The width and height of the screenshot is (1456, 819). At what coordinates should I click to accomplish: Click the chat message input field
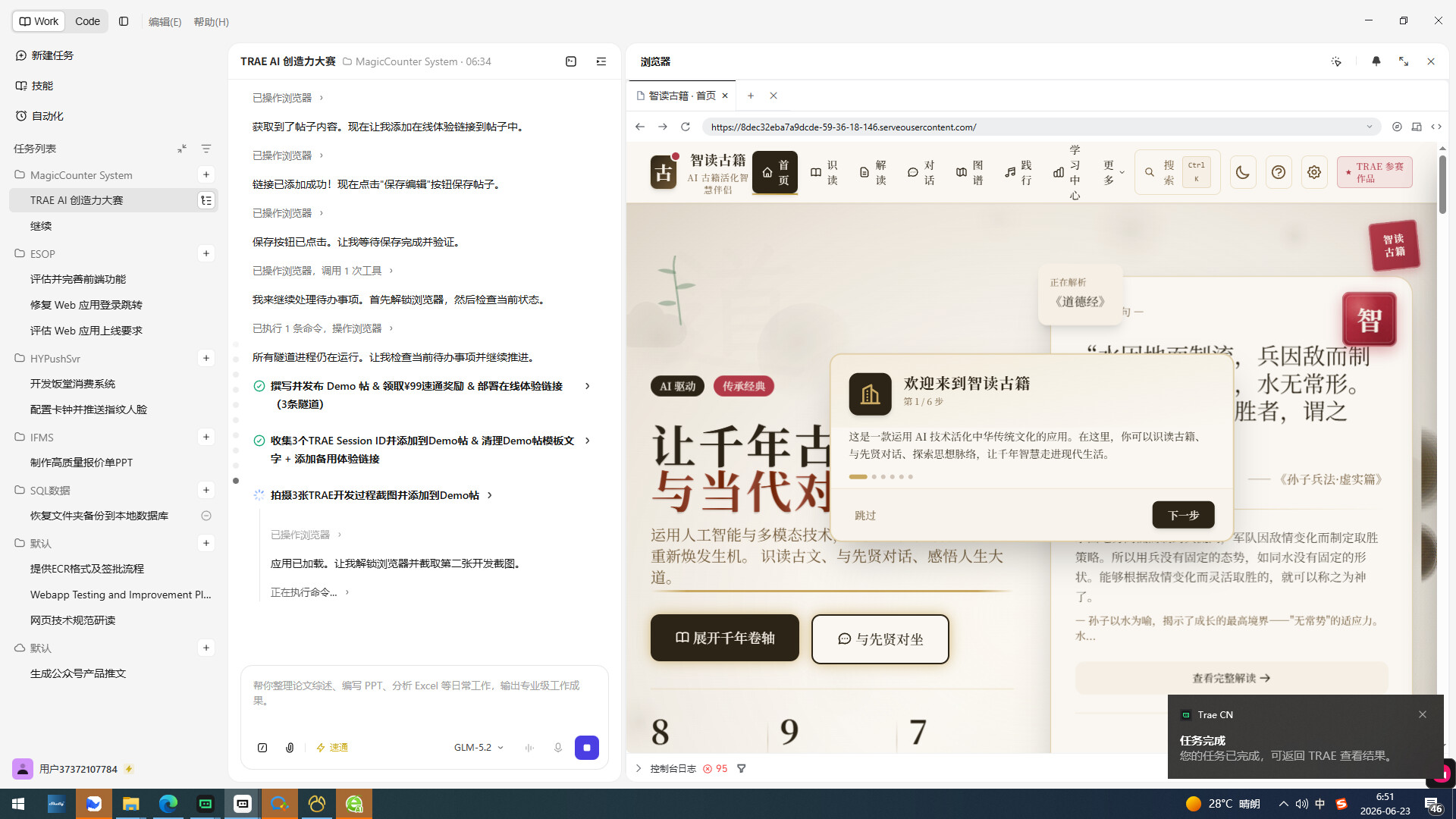(x=425, y=693)
